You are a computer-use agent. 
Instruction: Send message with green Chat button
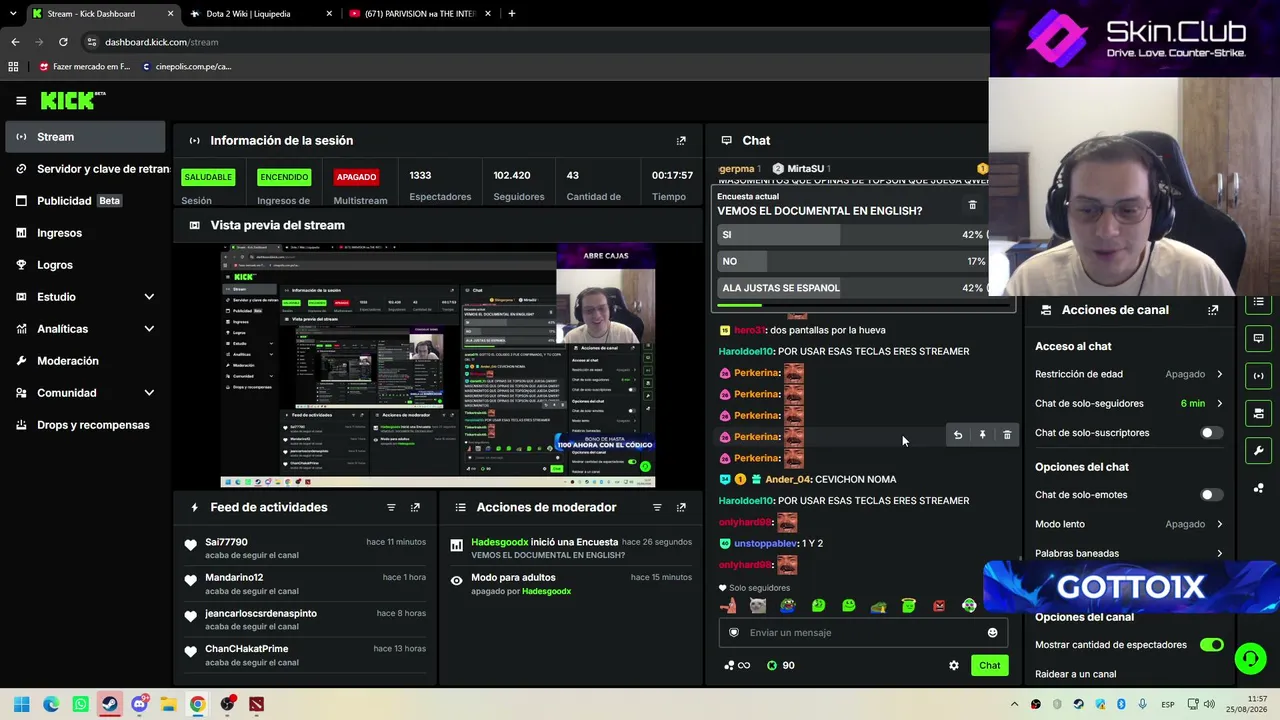click(989, 665)
